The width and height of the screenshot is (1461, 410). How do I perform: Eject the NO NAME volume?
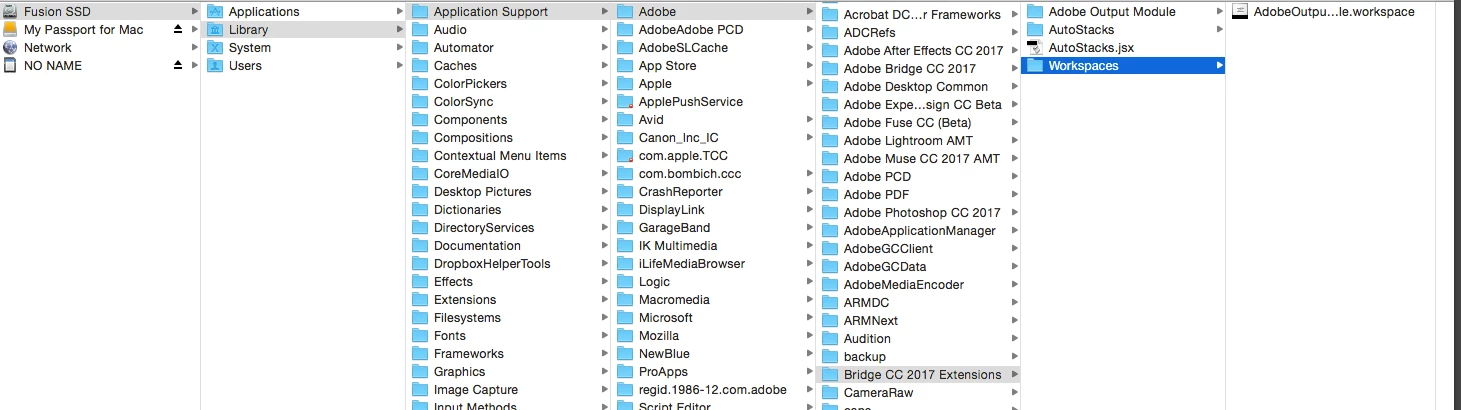[178, 66]
